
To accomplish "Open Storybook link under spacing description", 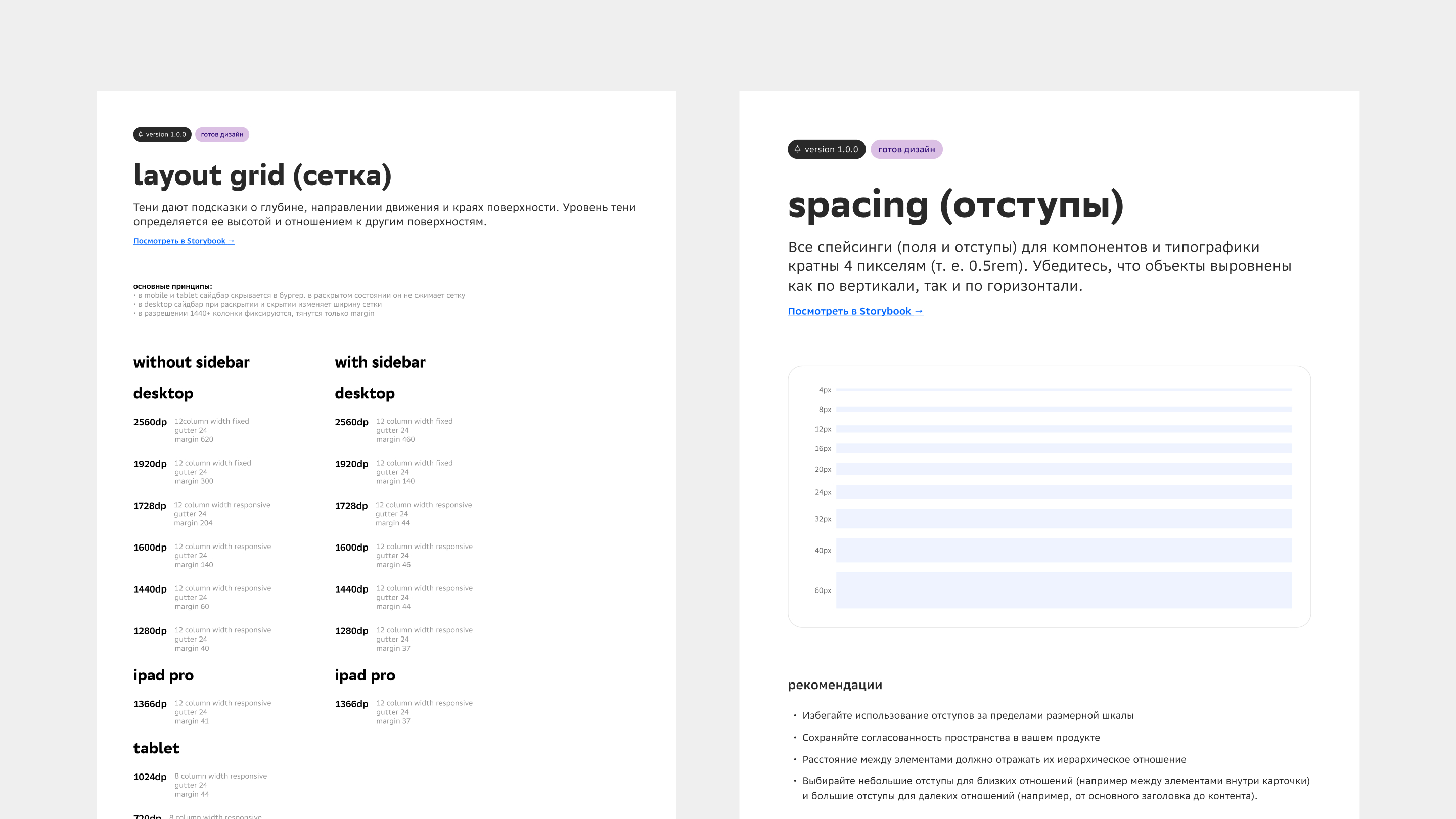I will pyautogui.click(x=855, y=311).
